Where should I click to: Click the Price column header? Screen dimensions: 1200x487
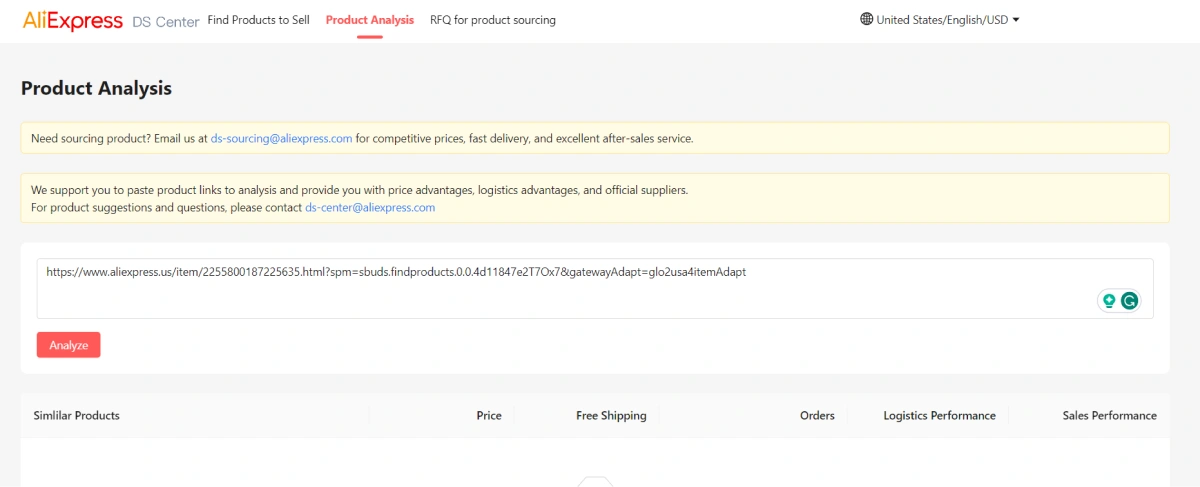tap(489, 415)
